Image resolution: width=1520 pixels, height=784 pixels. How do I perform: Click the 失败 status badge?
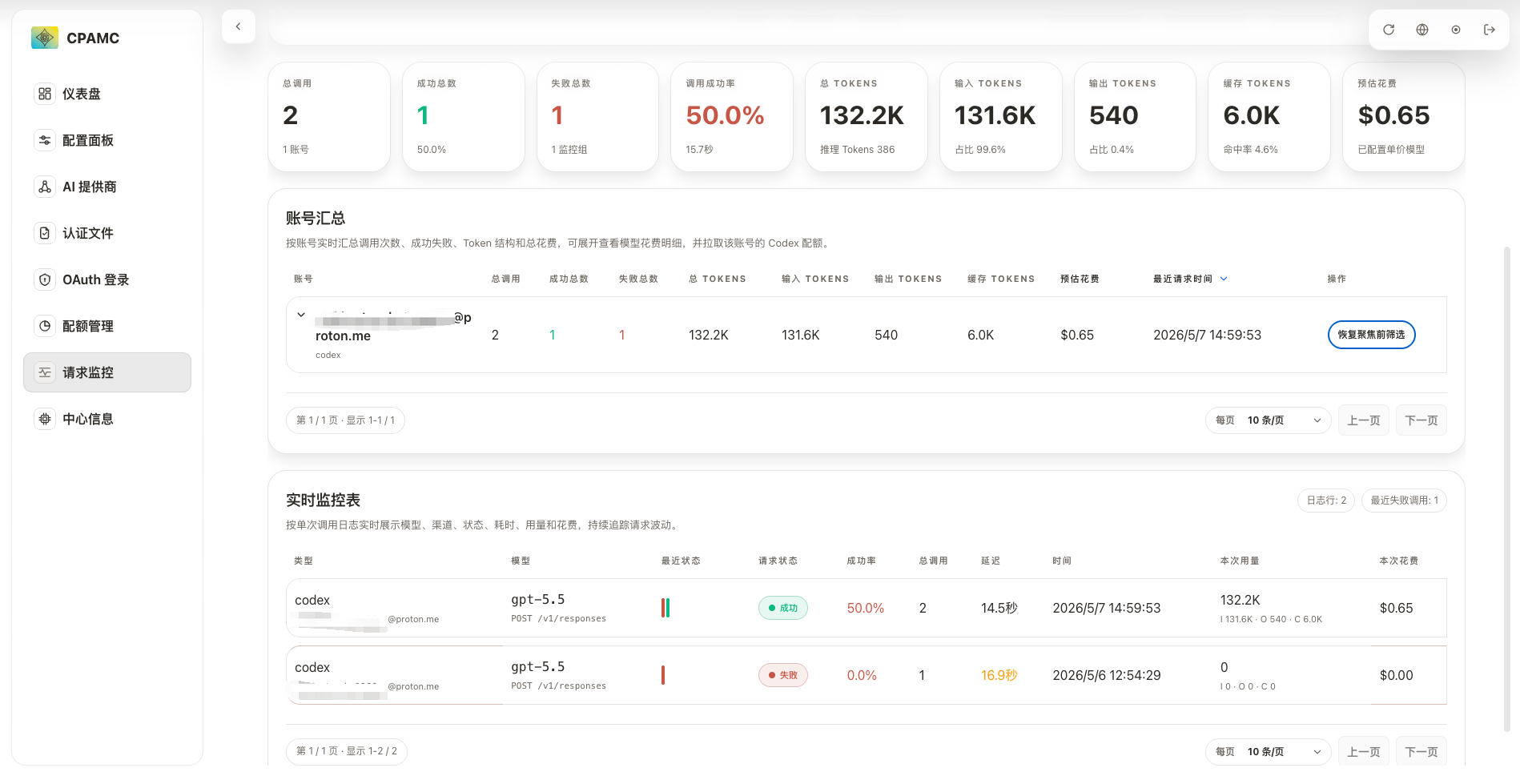(x=783, y=675)
